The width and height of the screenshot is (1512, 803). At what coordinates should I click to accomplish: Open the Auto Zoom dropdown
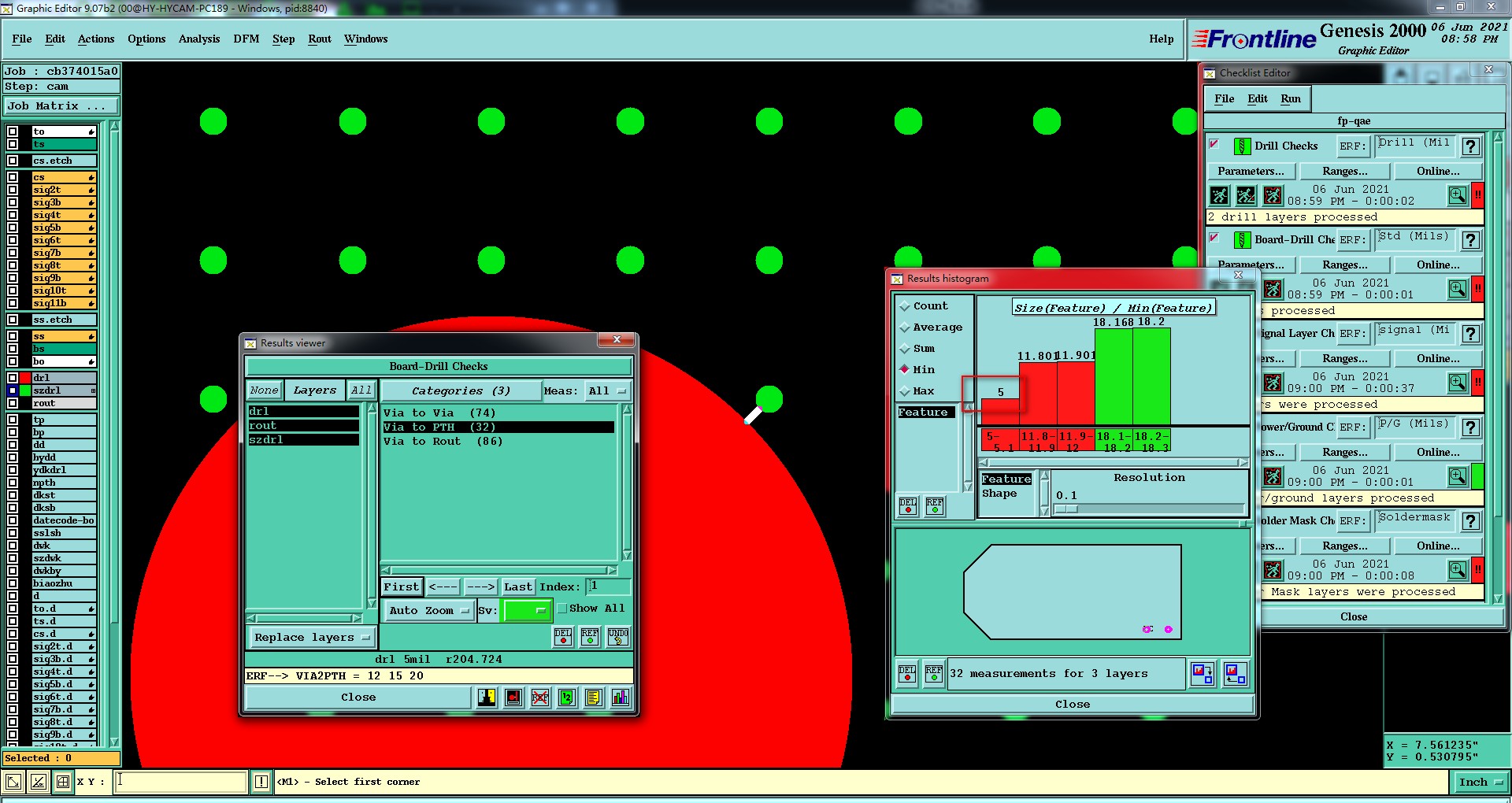point(428,610)
